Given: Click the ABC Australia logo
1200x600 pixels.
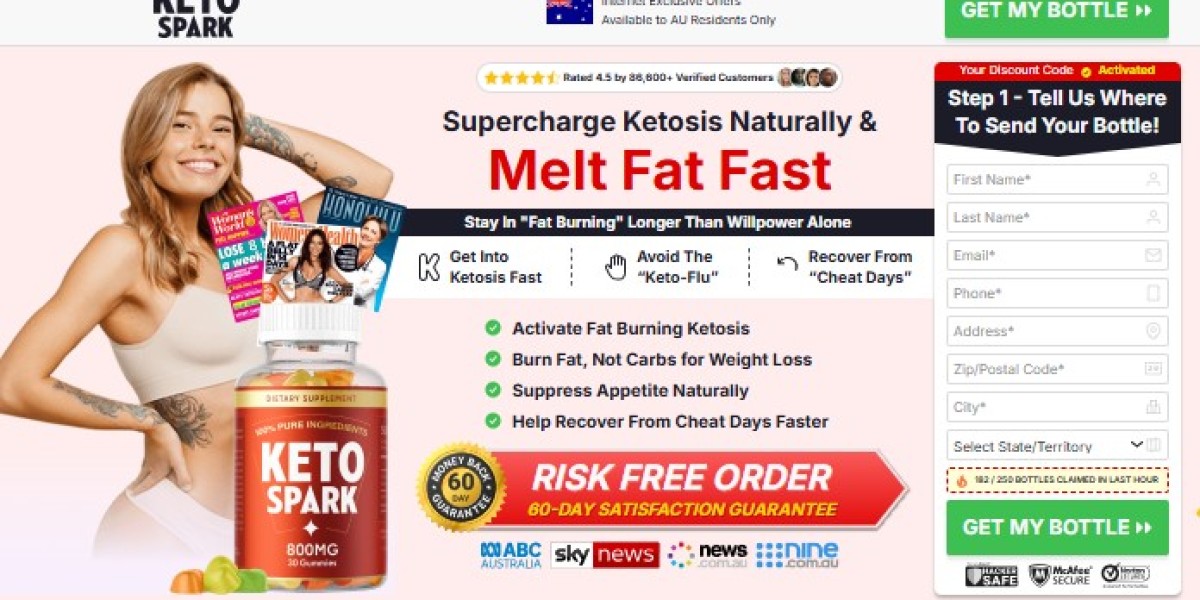Looking at the screenshot, I should click(x=511, y=555).
